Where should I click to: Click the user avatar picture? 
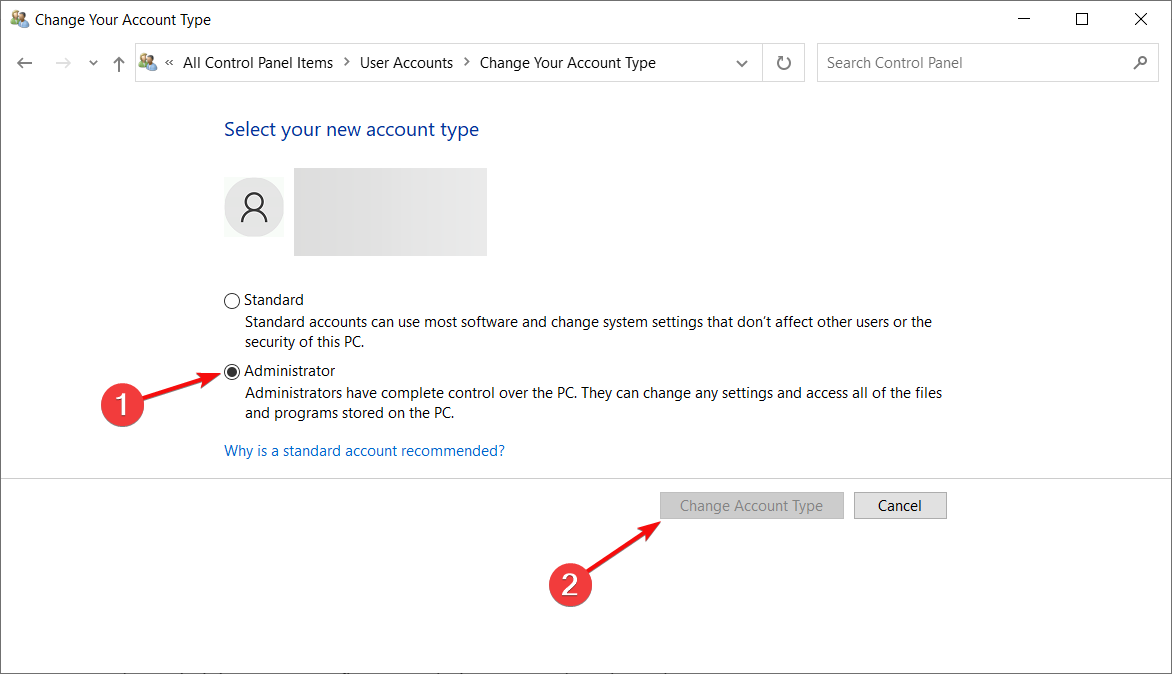click(x=254, y=208)
